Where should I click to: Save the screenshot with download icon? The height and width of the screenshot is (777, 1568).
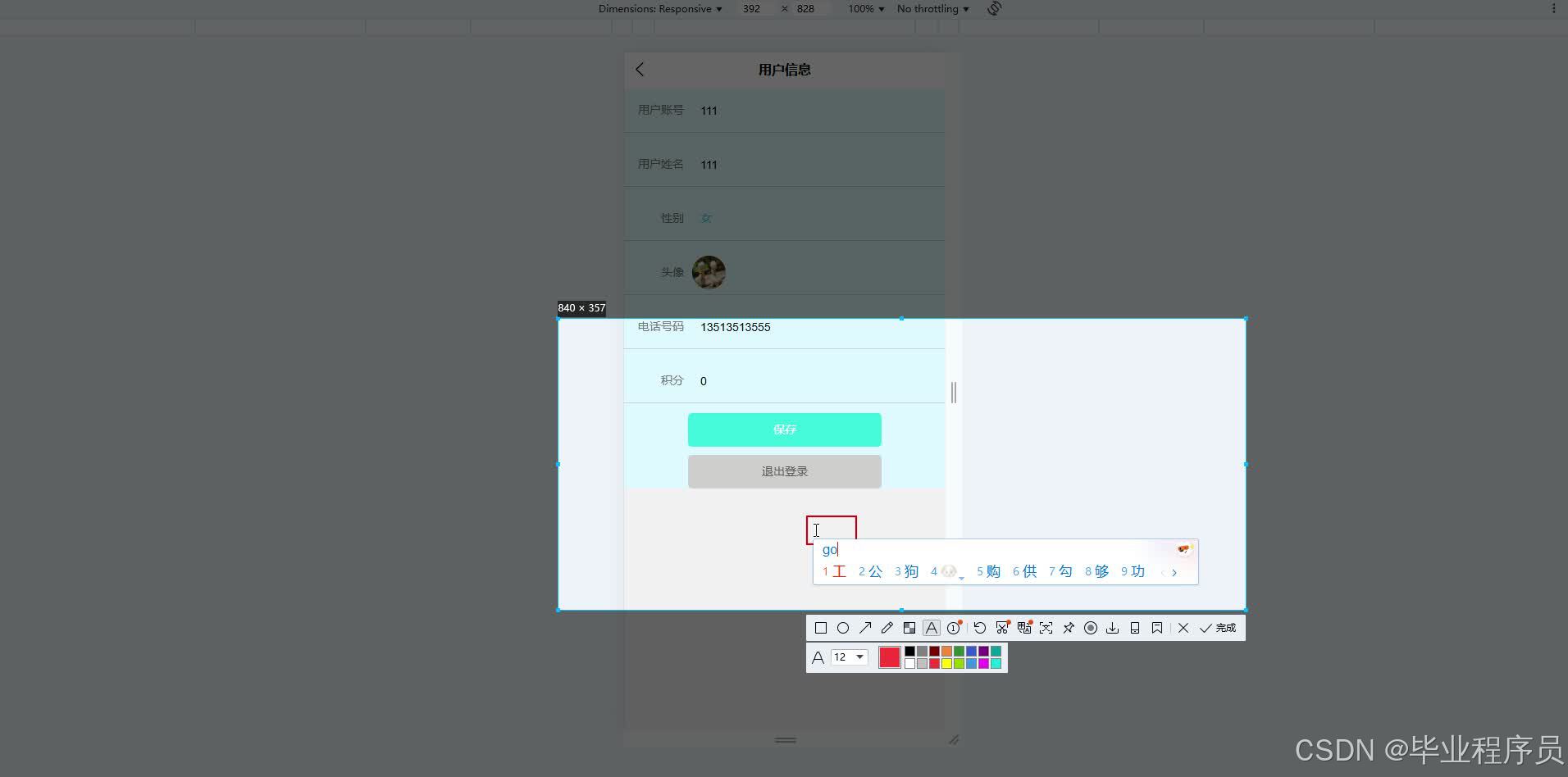pos(1113,627)
